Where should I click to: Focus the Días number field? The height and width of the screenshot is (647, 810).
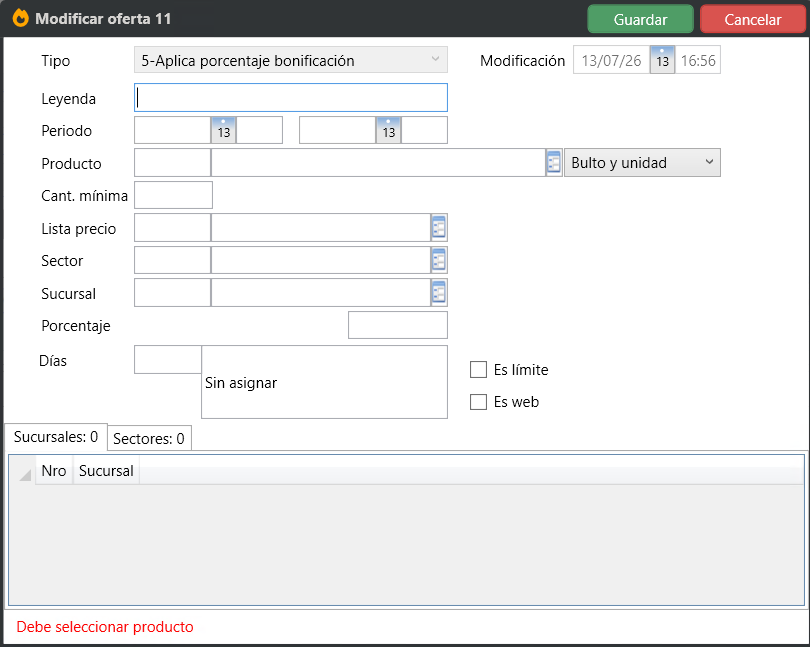[168, 360]
